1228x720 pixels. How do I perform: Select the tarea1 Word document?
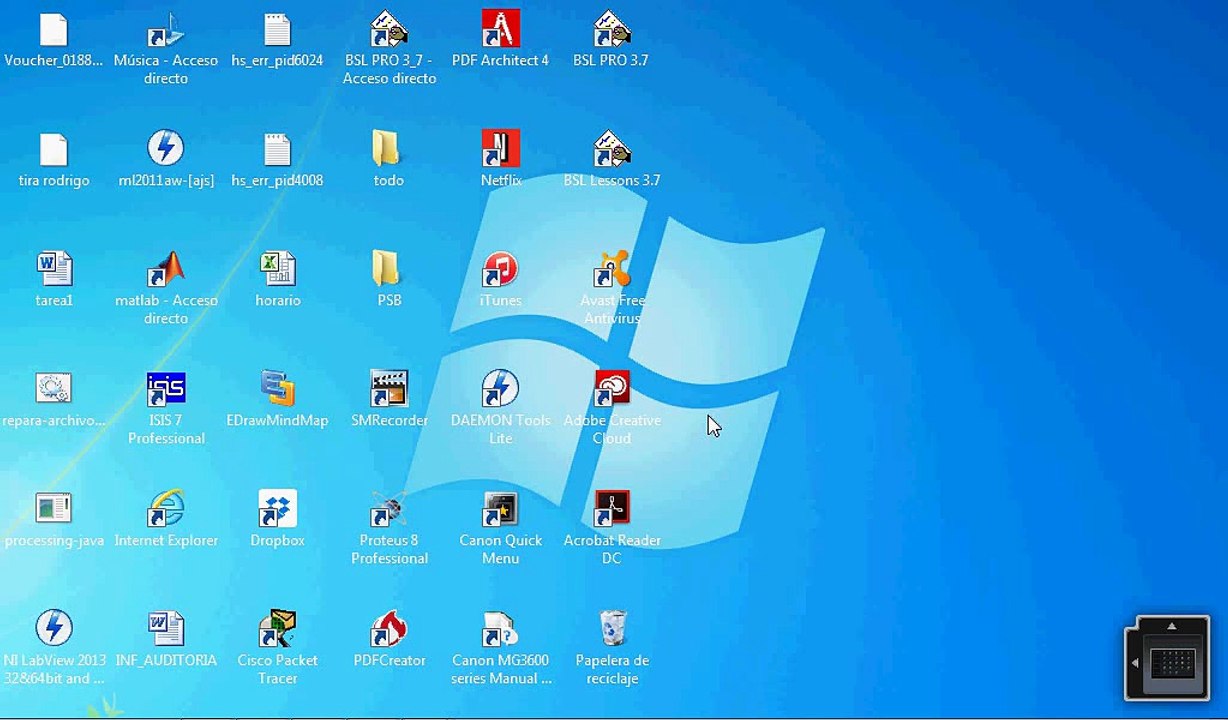pos(54,269)
